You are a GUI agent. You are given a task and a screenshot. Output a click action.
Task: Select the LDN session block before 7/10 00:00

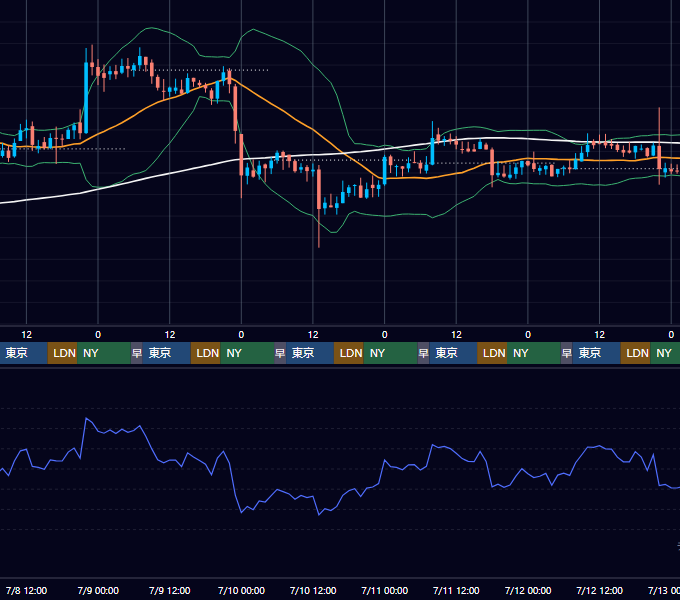pos(206,353)
